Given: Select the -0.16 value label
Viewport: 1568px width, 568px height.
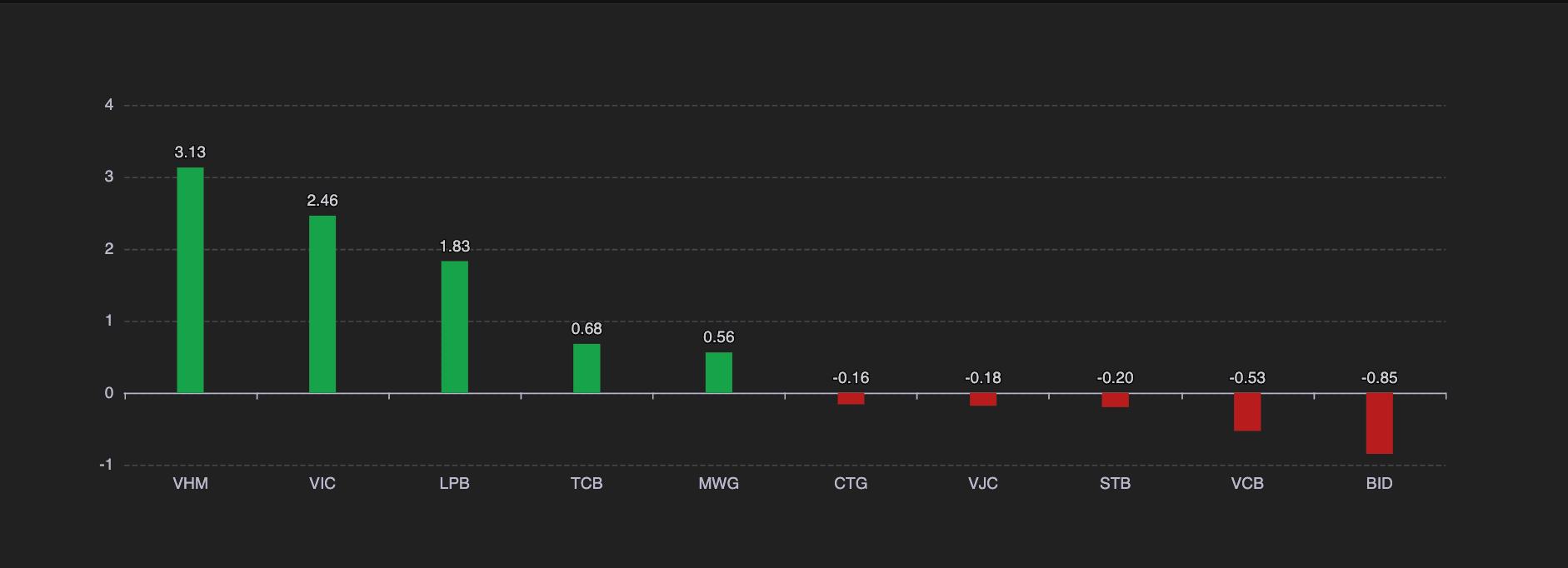Looking at the screenshot, I should tap(851, 378).
